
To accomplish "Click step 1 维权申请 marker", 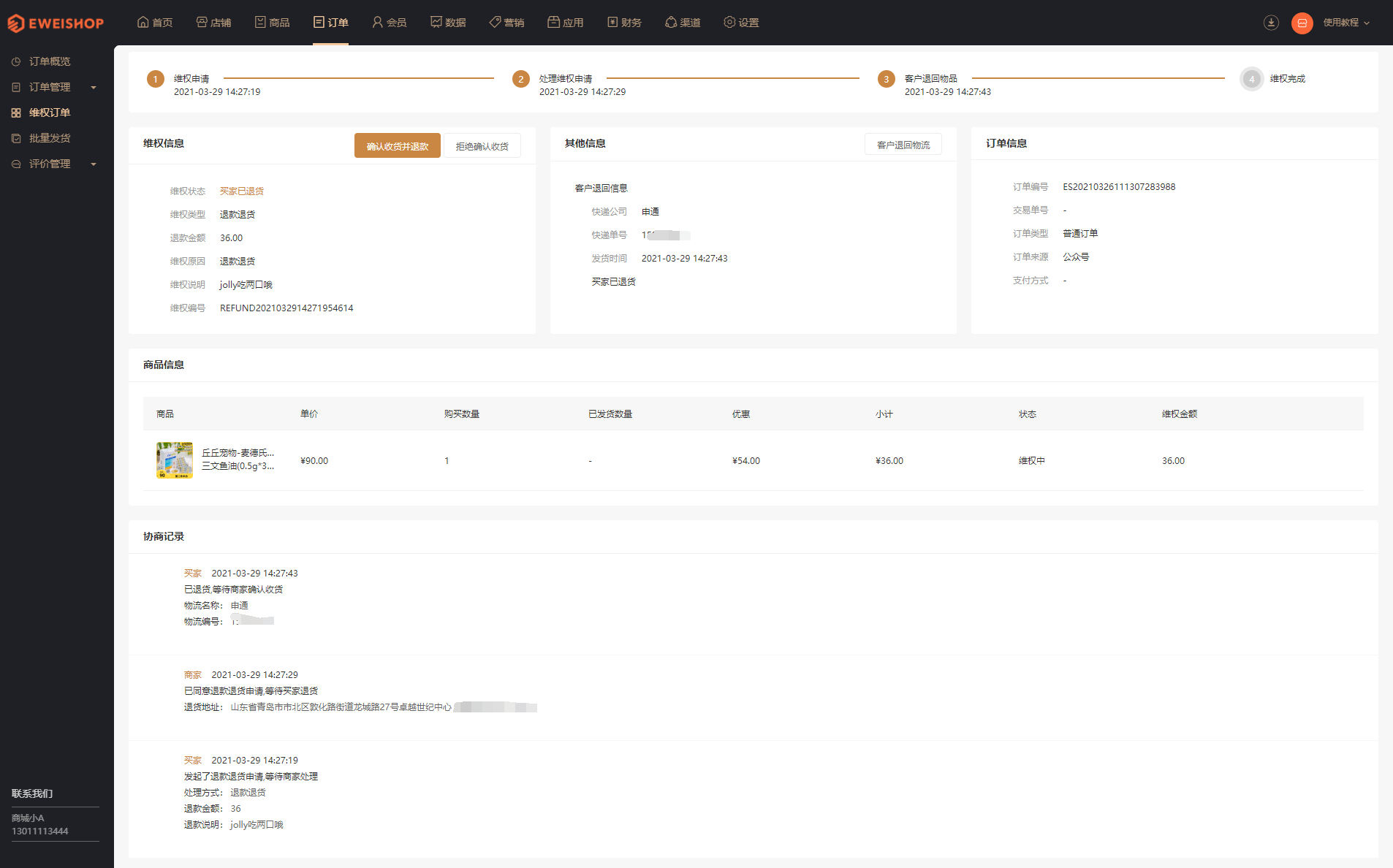I will point(155,79).
